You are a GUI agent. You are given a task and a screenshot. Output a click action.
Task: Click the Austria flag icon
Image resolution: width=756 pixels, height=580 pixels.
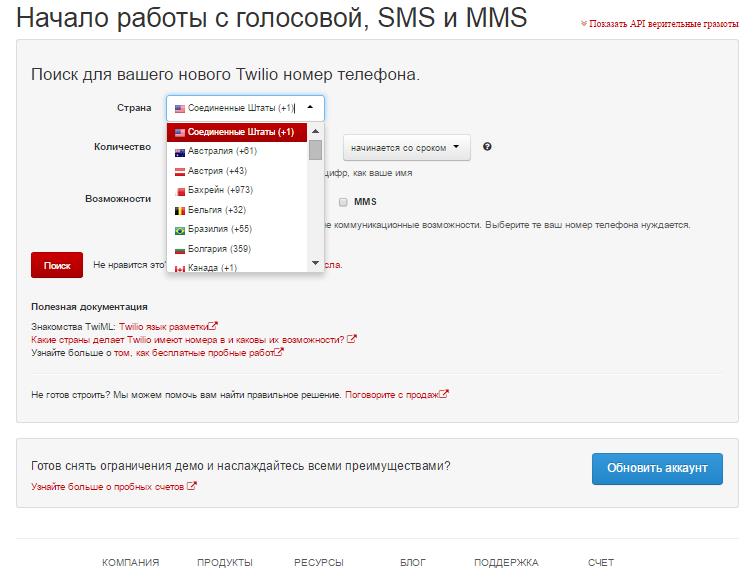180,171
